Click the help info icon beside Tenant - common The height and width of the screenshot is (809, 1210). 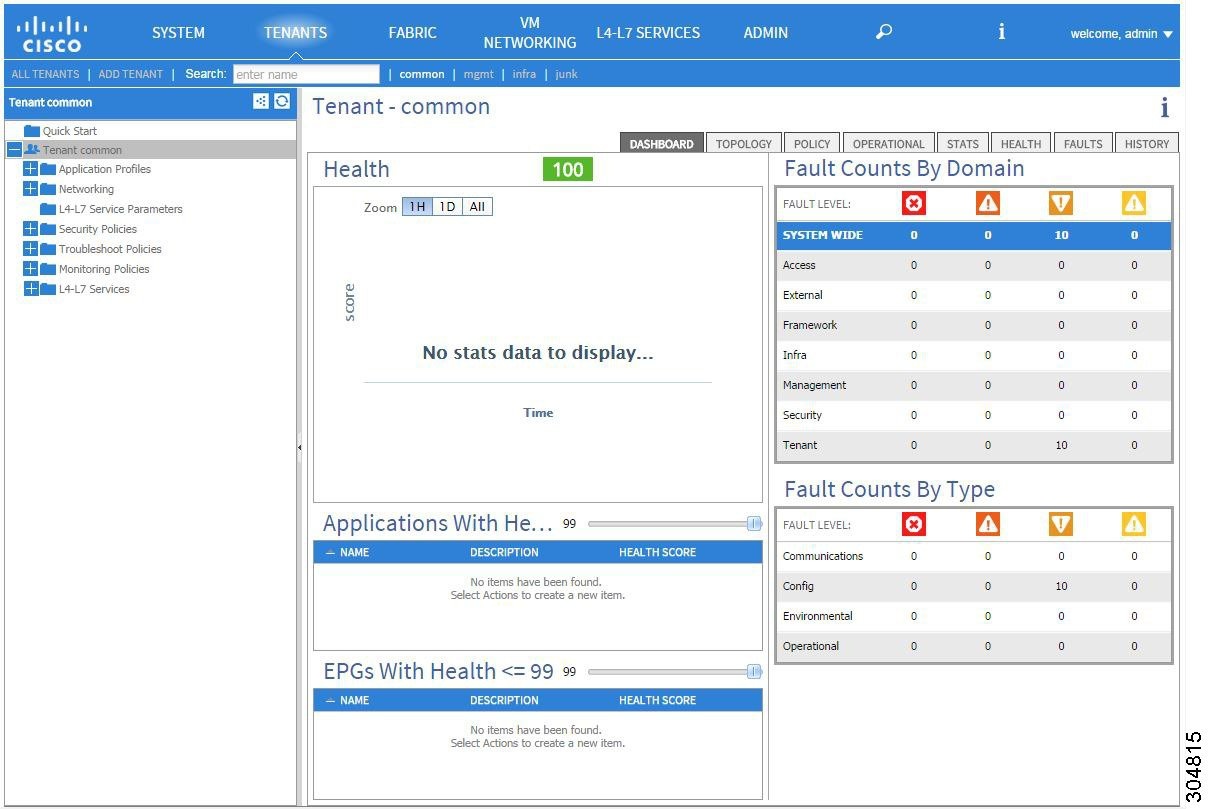pos(1164,108)
